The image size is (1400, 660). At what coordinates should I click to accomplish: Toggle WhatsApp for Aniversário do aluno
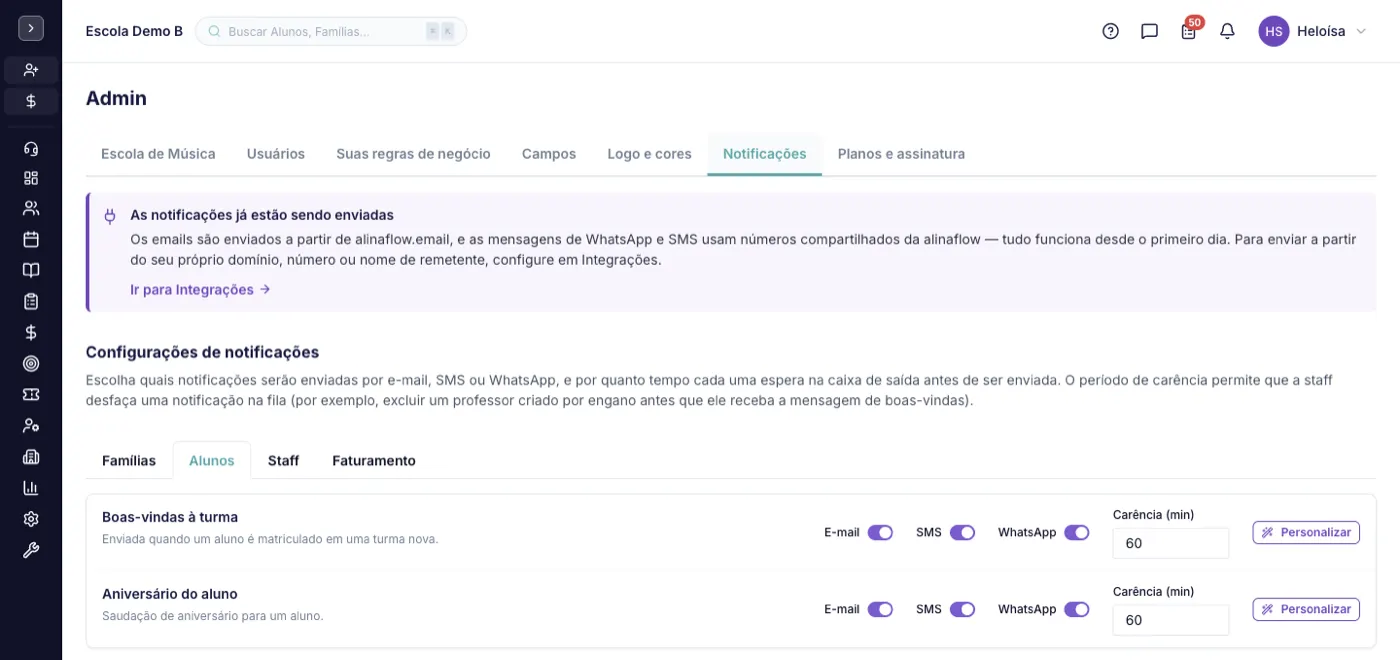[1077, 609]
